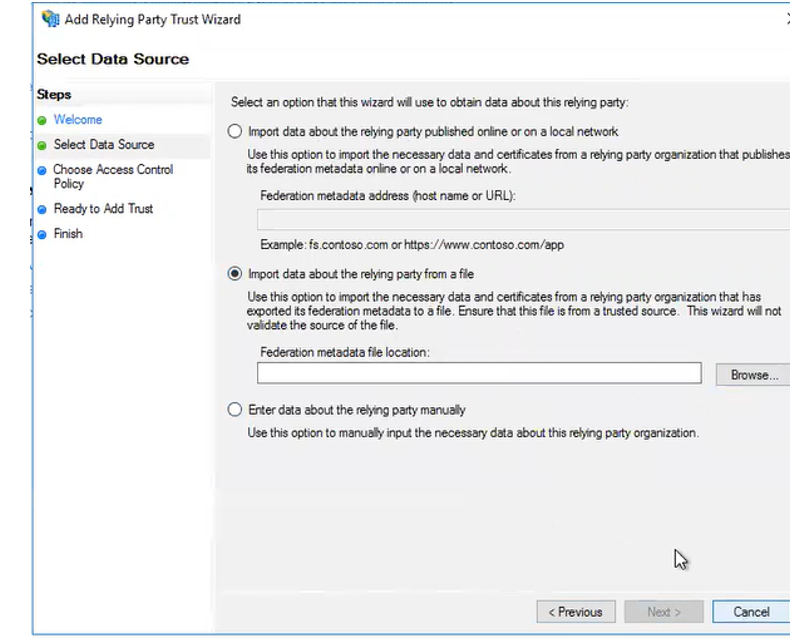
Task: Click the green bullet beside Welcome
Action: (42, 121)
